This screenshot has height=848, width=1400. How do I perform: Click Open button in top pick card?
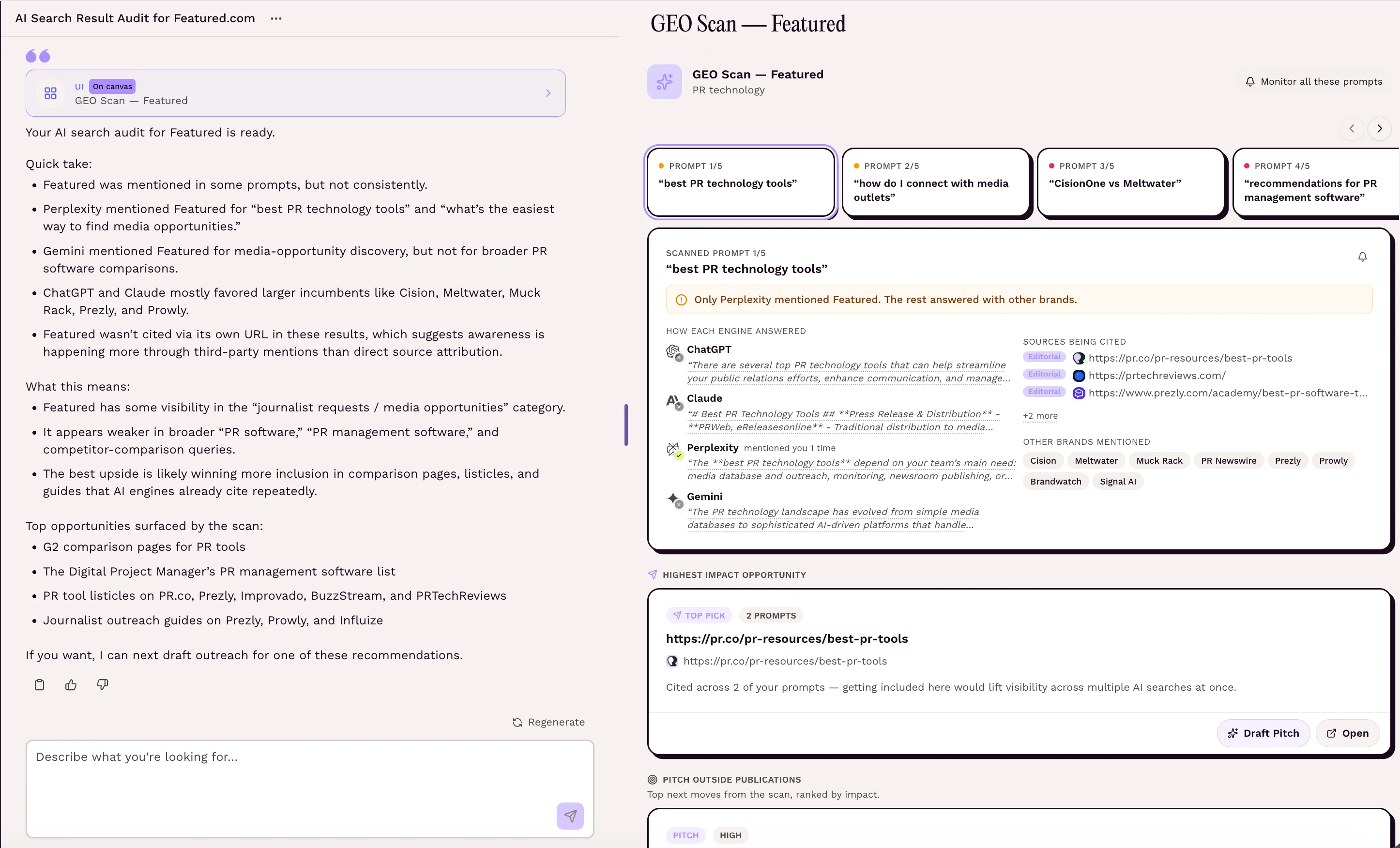1347,733
